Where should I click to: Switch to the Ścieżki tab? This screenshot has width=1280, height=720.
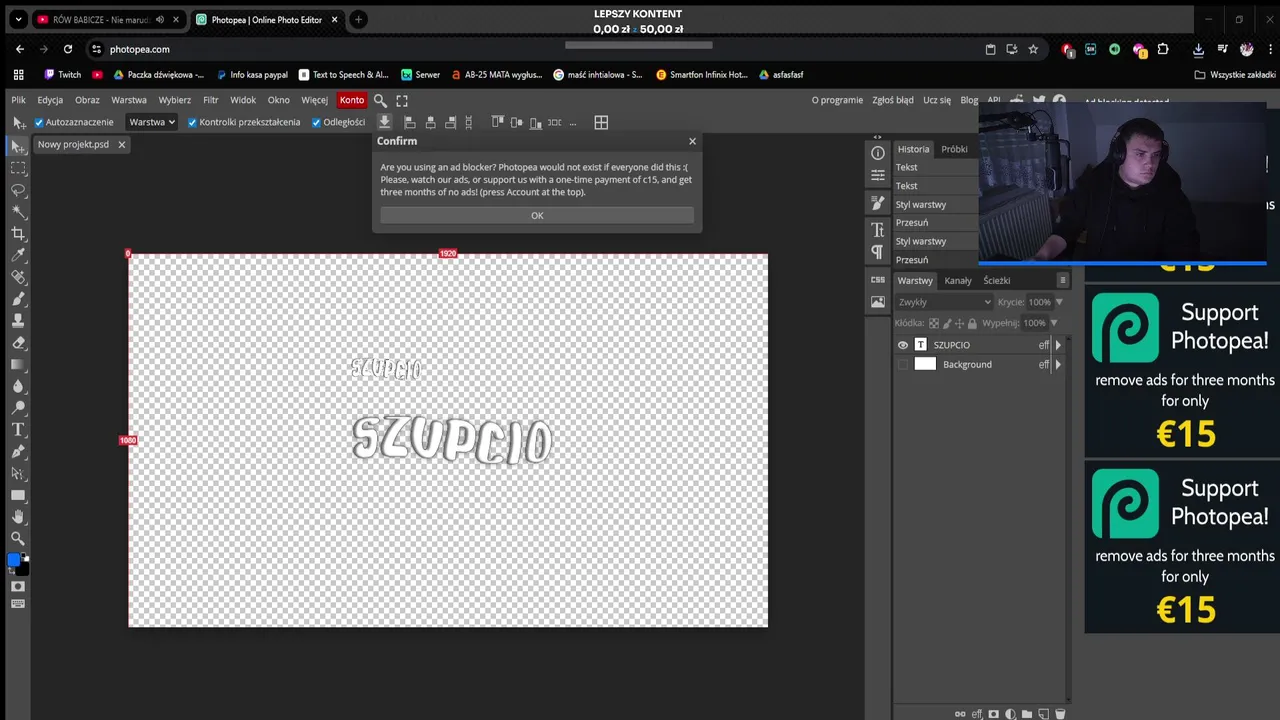click(x=996, y=280)
